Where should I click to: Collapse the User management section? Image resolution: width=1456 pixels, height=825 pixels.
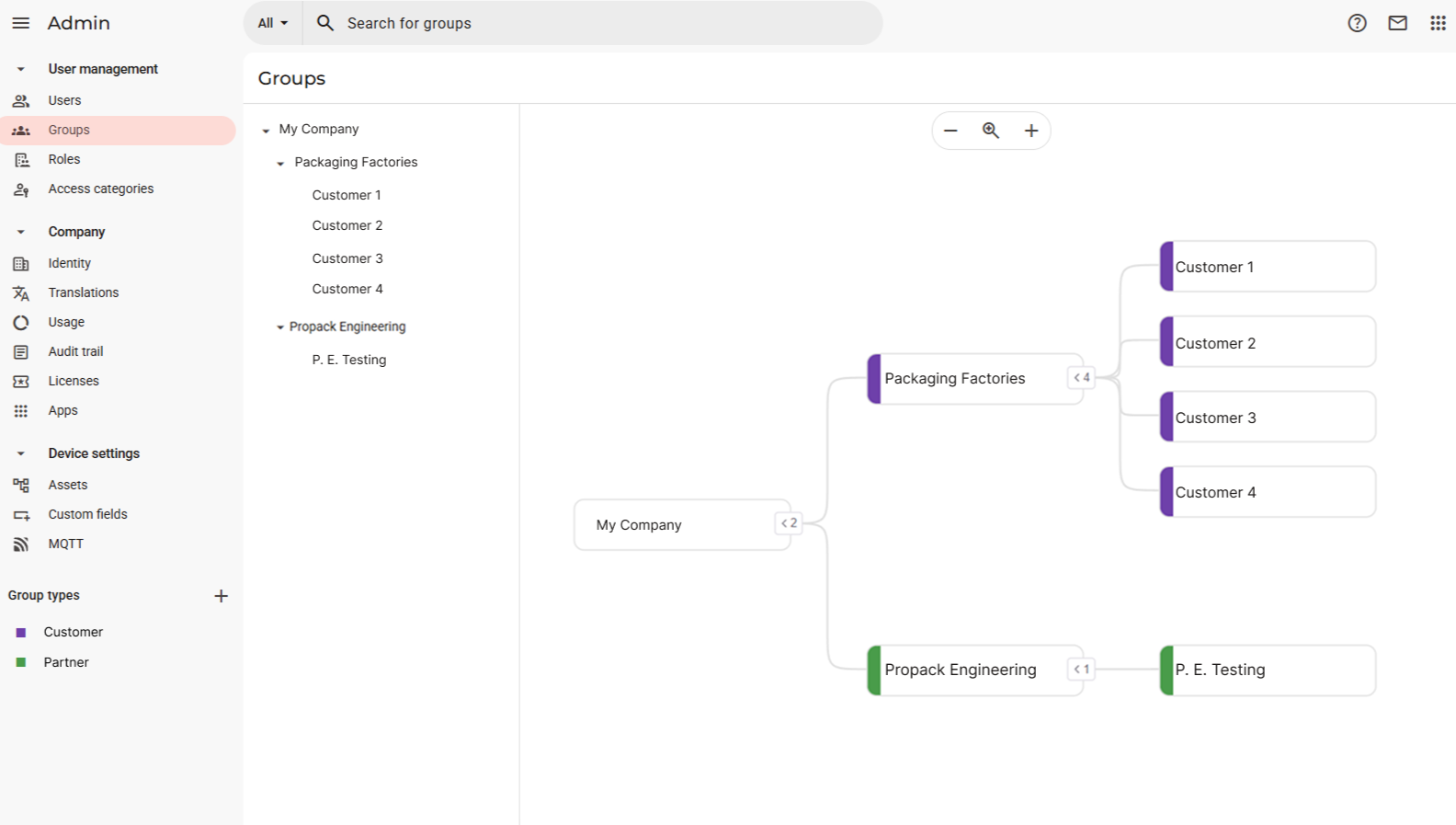pyautogui.click(x=20, y=69)
